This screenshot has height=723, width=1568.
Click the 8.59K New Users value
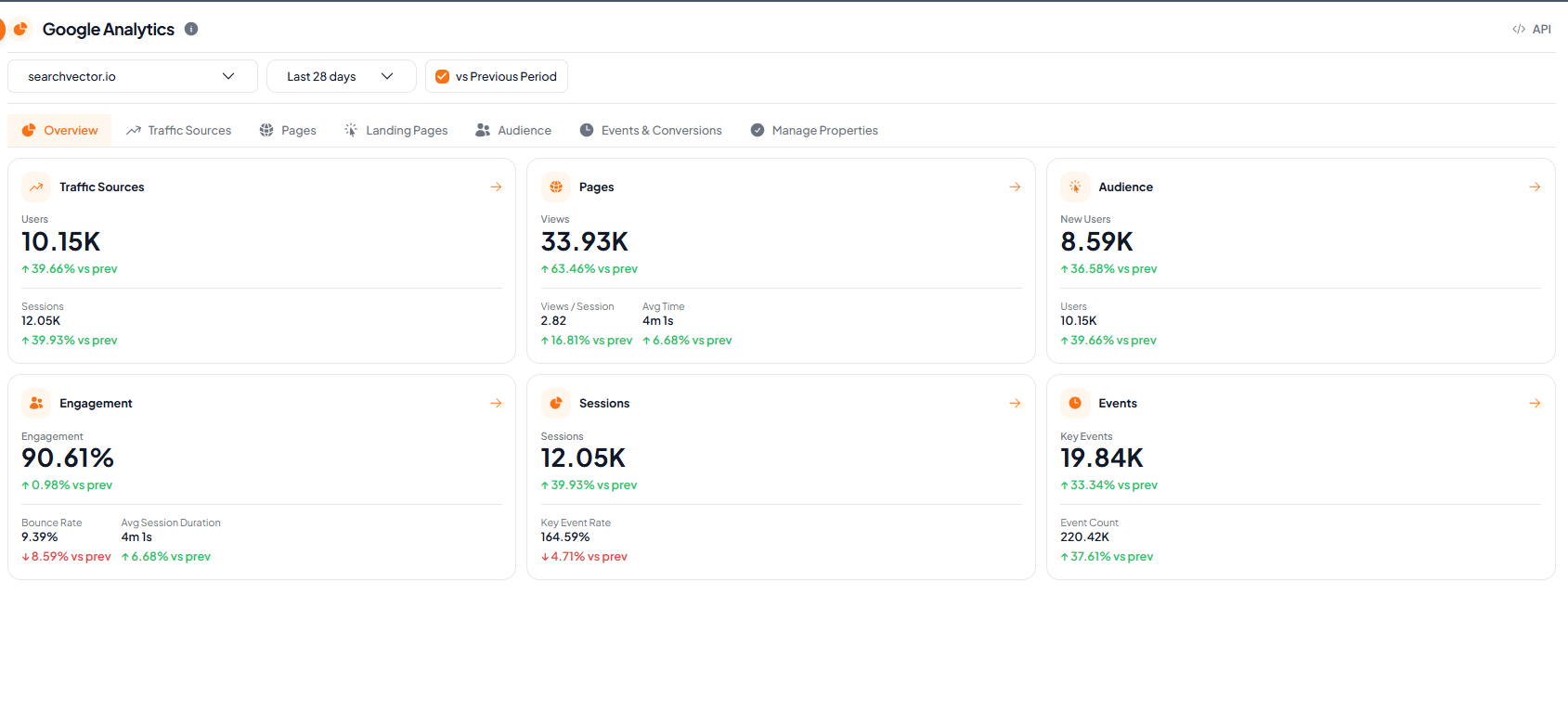(1097, 241)
